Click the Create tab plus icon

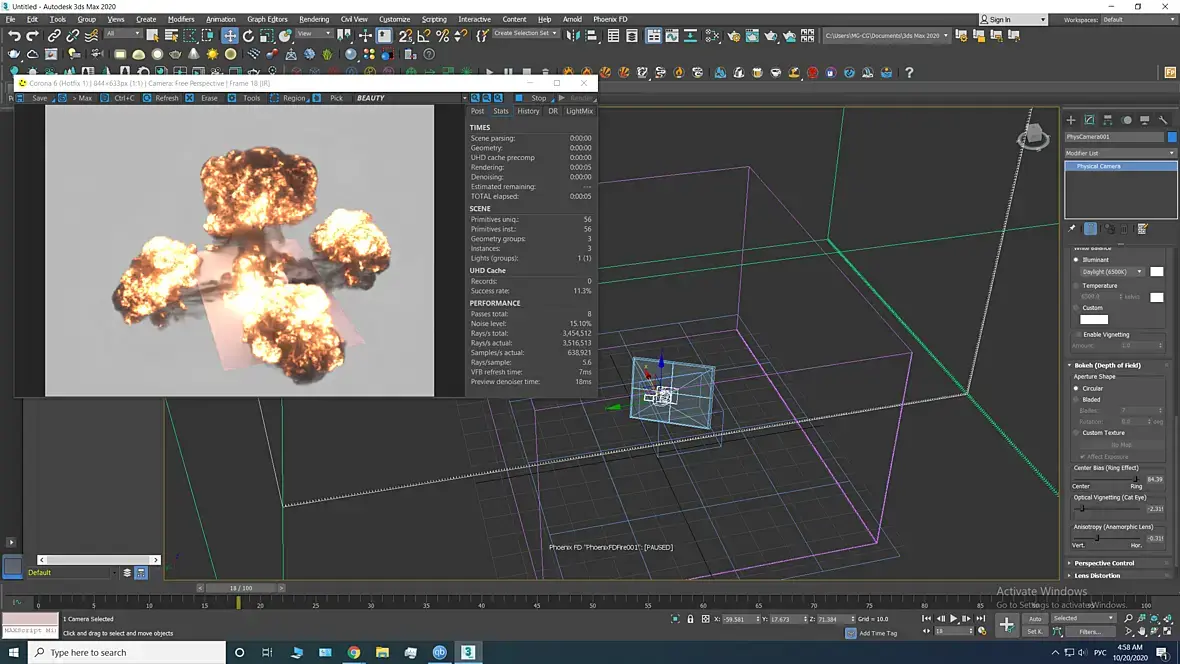point(1071,120)
